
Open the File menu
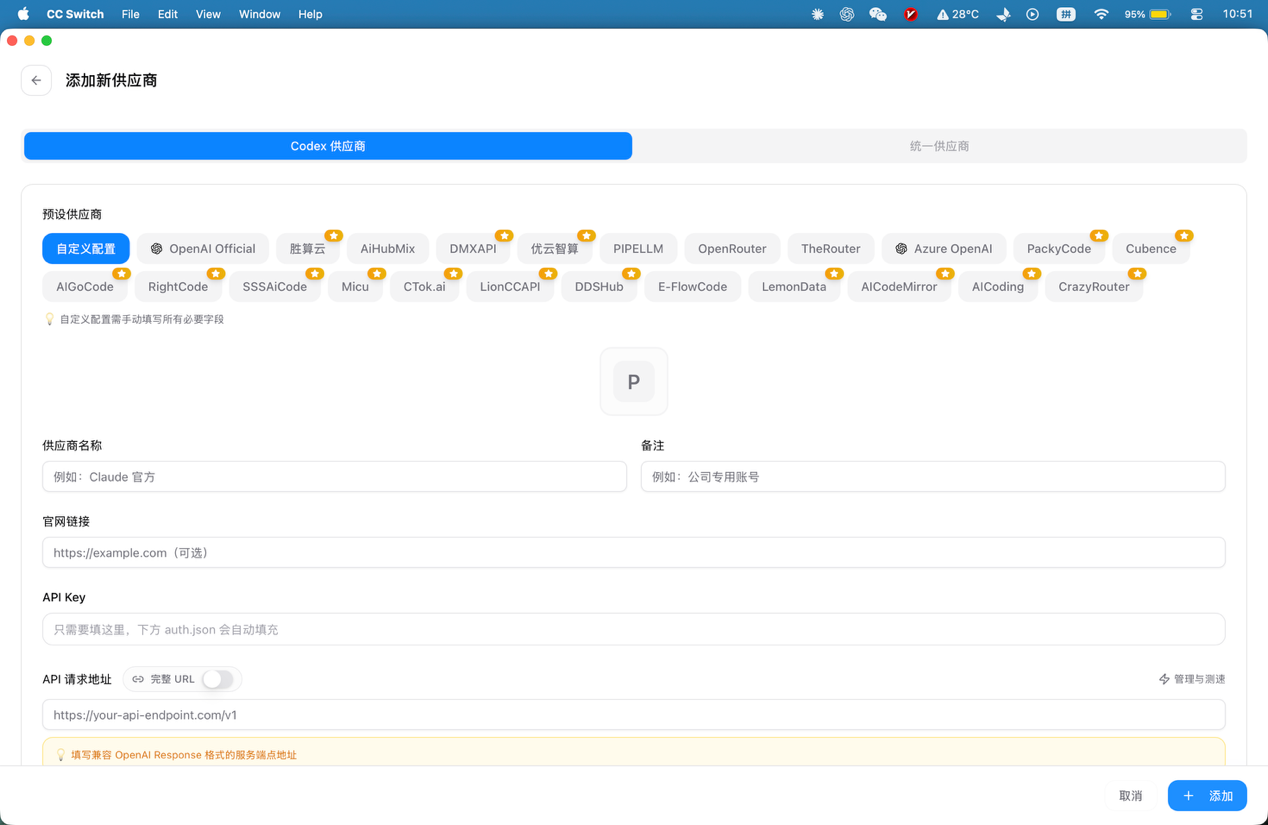[x=130, y=14]
